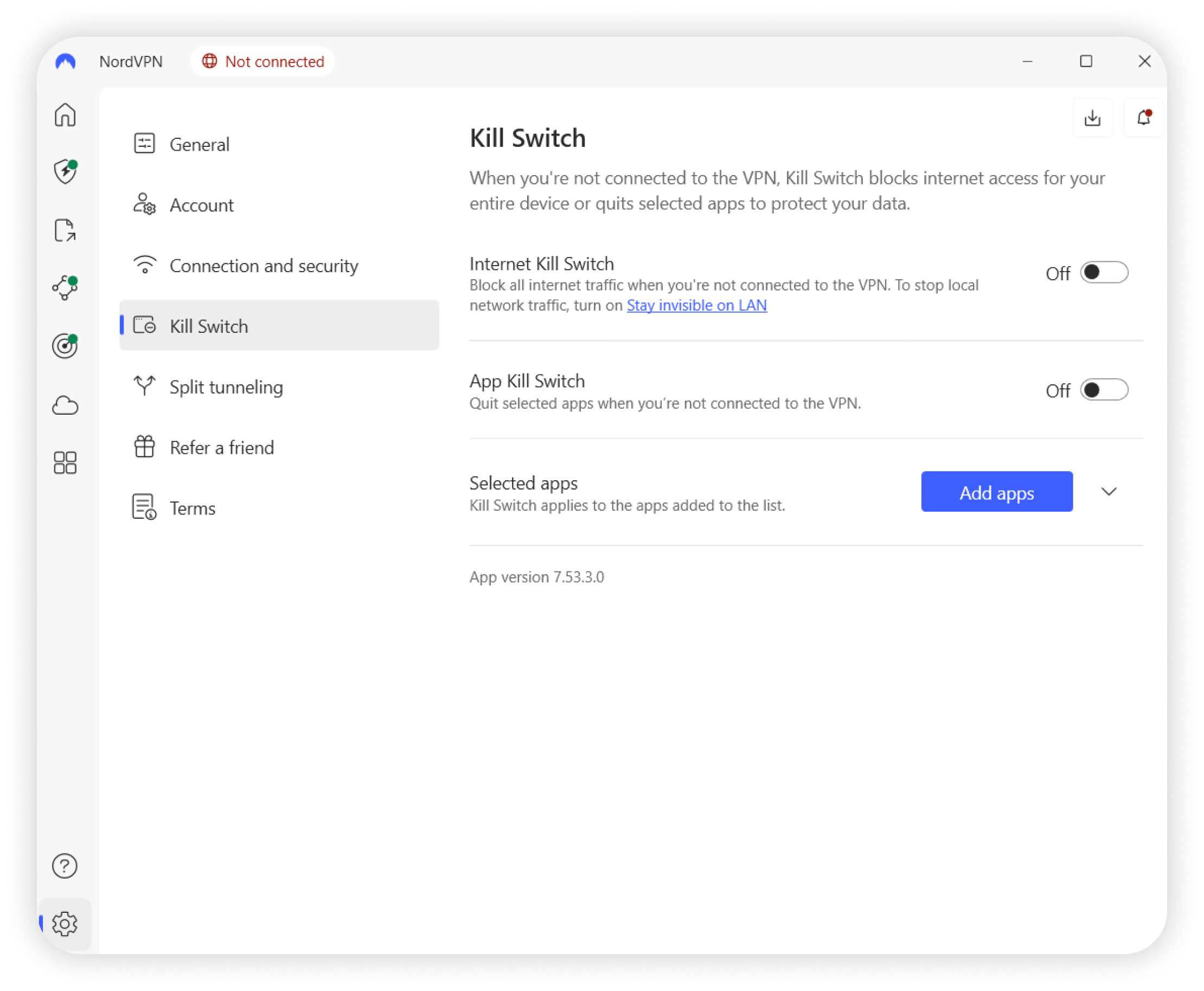Open the Meshnet sidebar icon

65,288
